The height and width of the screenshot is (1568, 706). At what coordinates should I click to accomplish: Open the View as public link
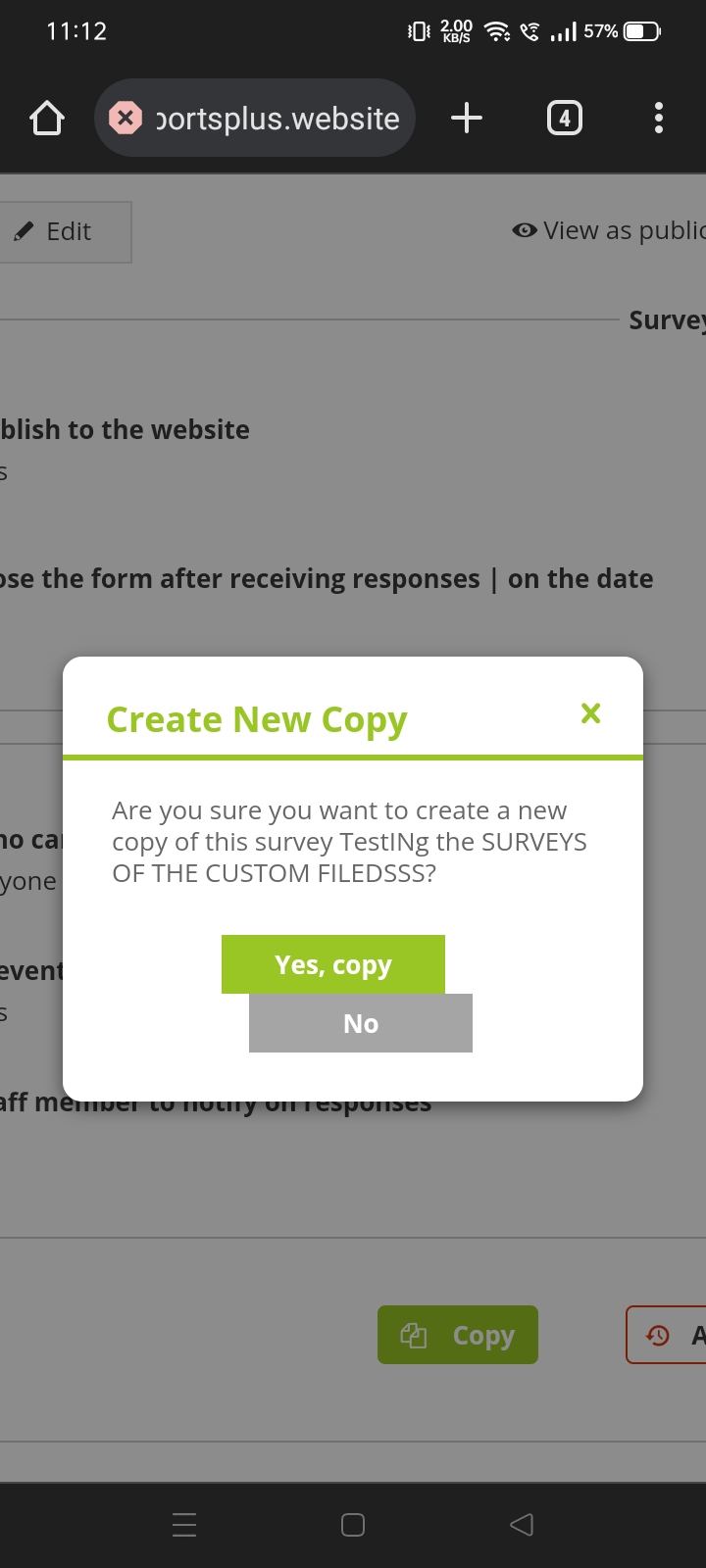[624, 230]
